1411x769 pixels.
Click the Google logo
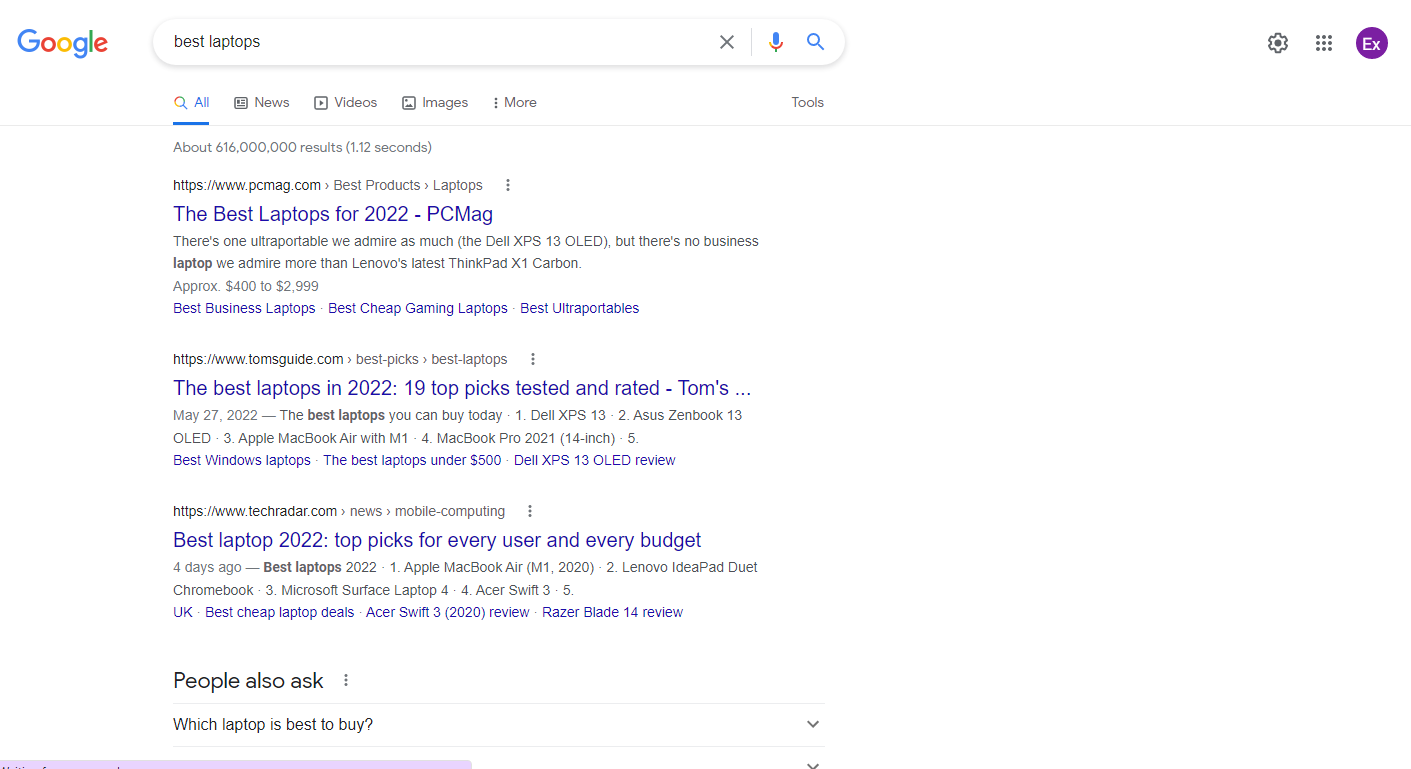62,43
